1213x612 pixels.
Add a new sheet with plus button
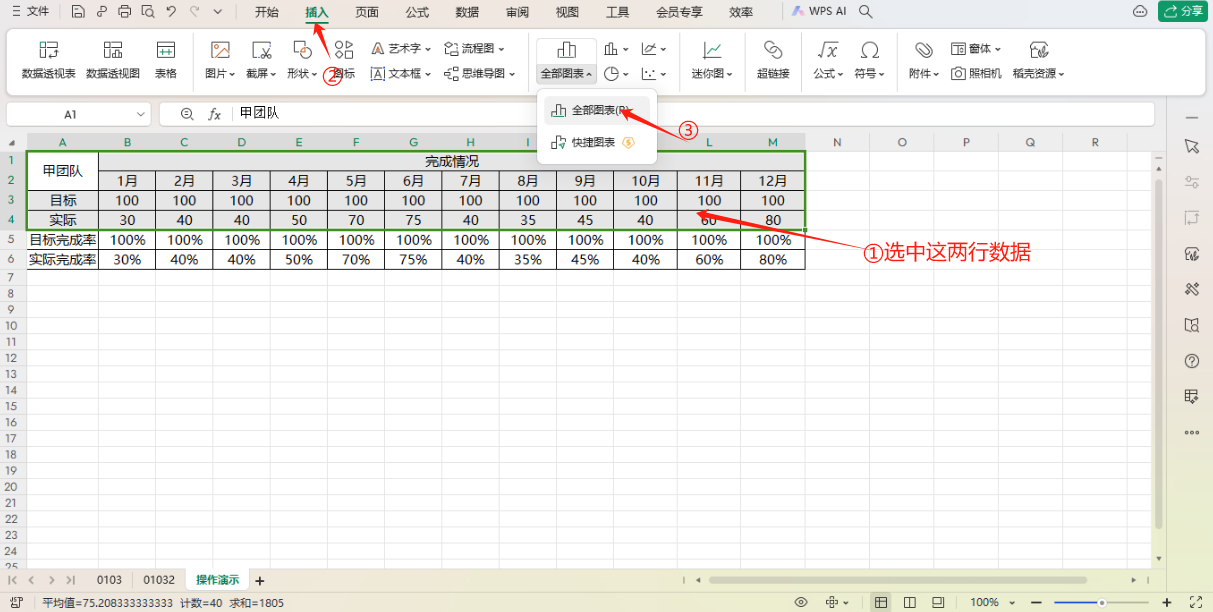pos(260,580)
